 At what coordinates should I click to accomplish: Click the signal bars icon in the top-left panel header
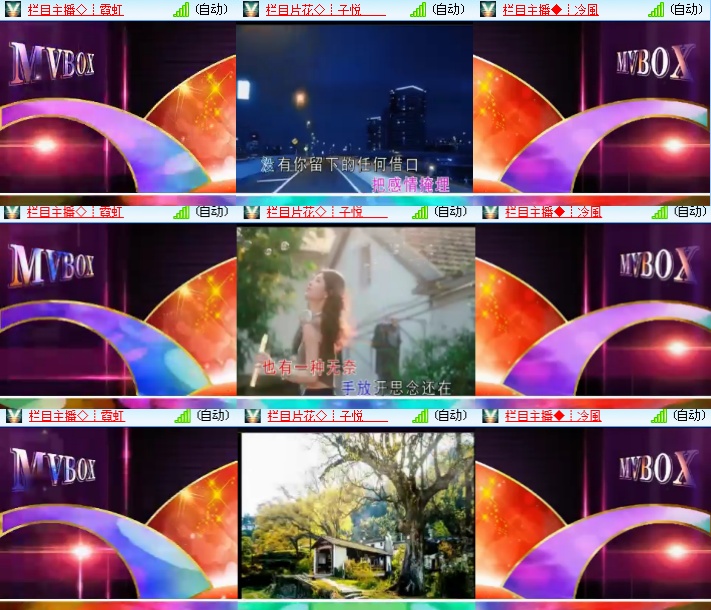point(180,10)
